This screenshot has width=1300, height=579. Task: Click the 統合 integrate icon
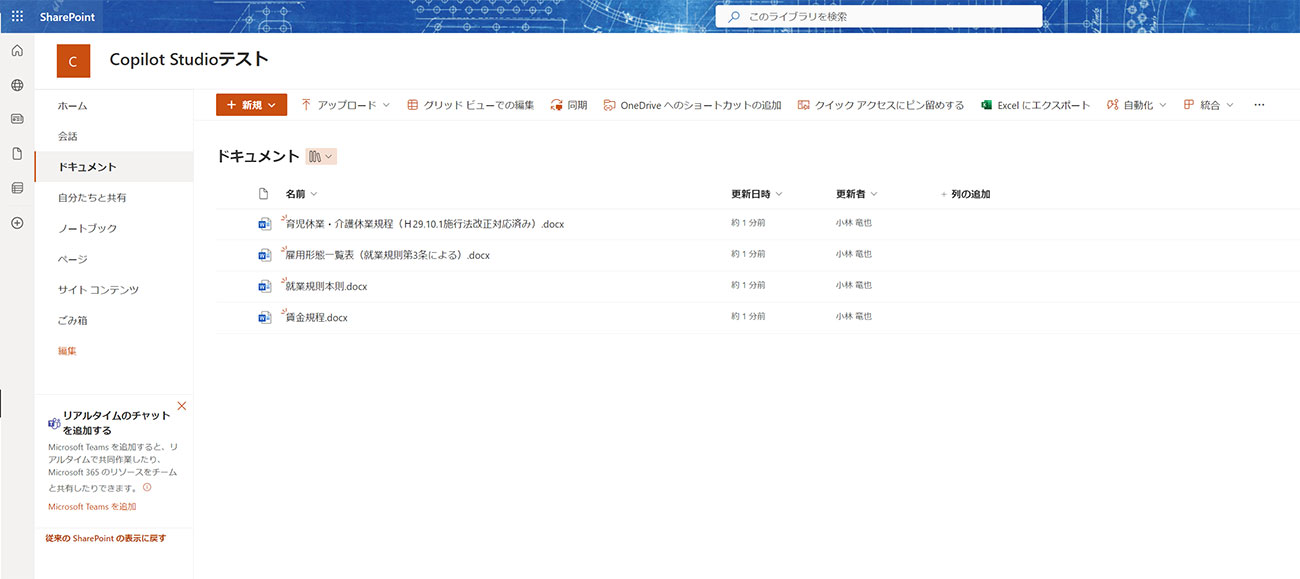(1189, 105)
